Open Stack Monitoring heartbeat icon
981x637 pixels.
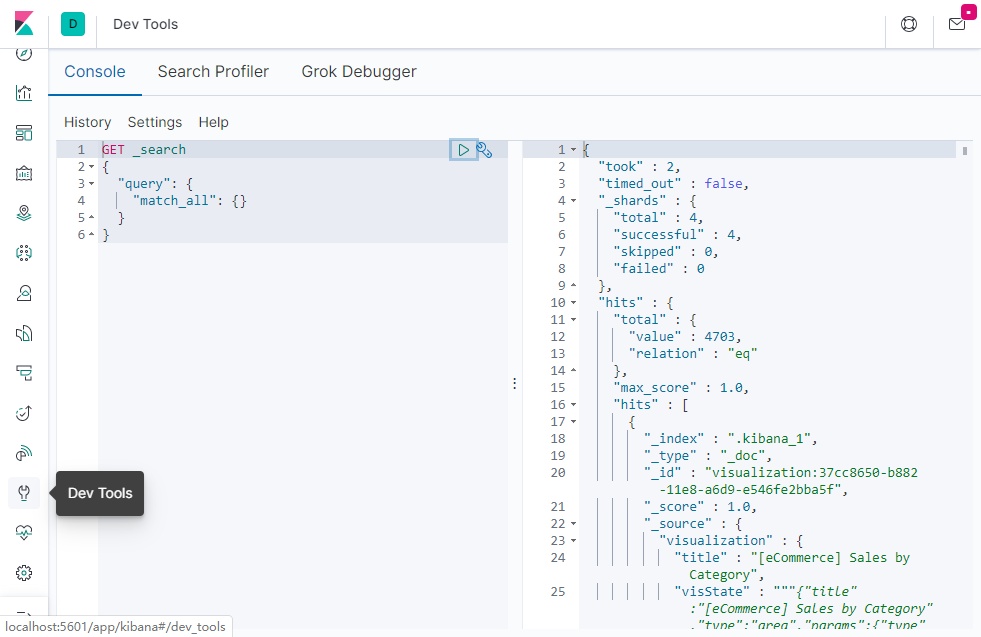point(24,533)
